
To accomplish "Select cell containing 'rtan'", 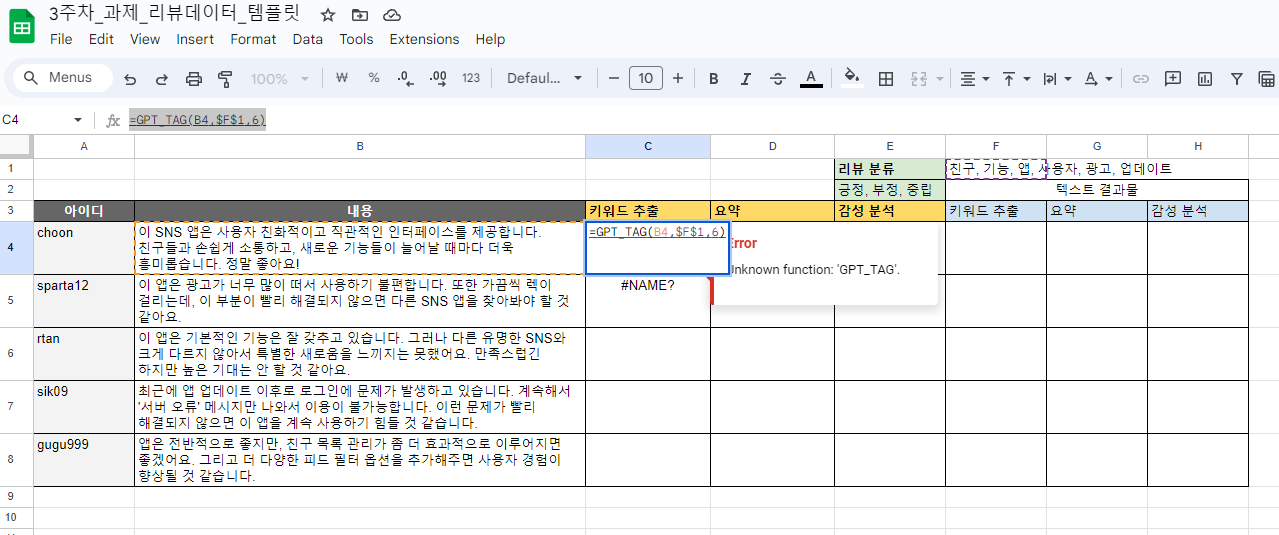I will 84,354.
